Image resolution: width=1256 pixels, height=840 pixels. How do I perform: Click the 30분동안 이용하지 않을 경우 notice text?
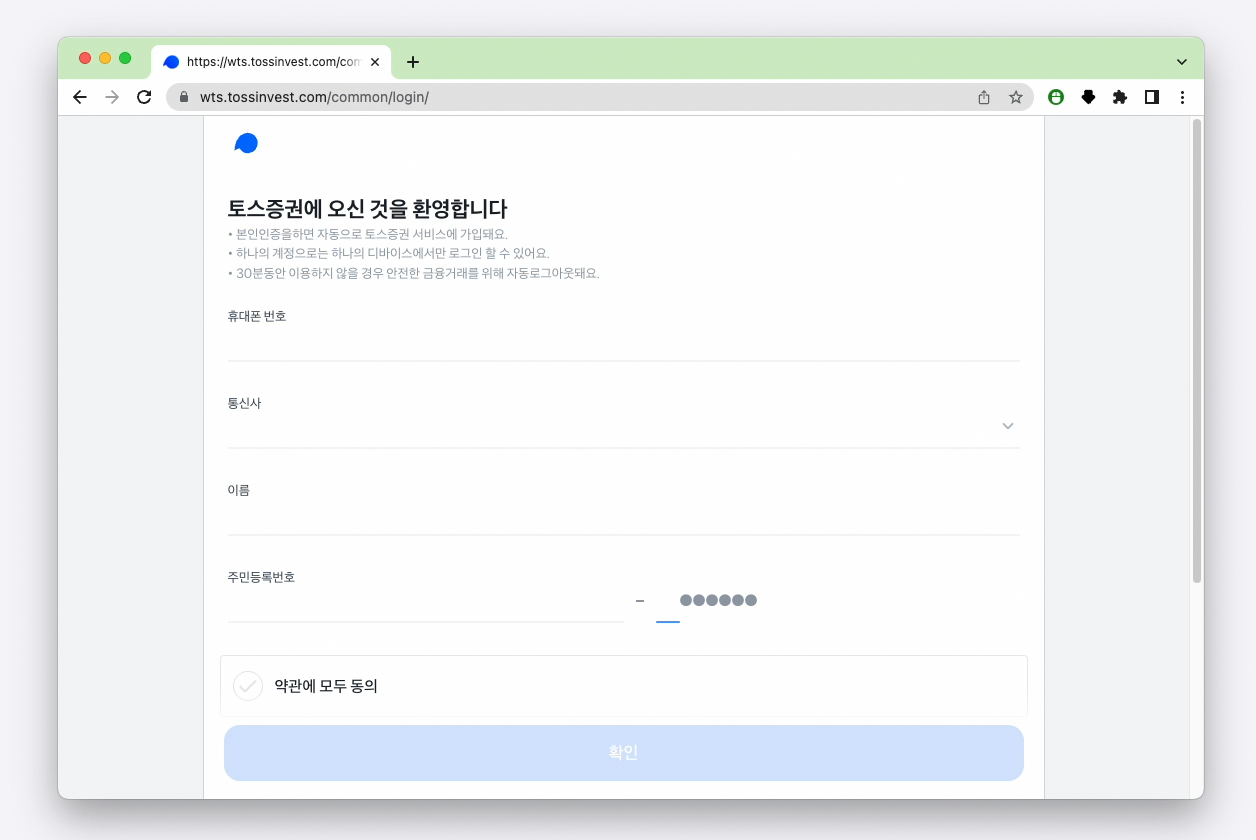click(414, 273)
